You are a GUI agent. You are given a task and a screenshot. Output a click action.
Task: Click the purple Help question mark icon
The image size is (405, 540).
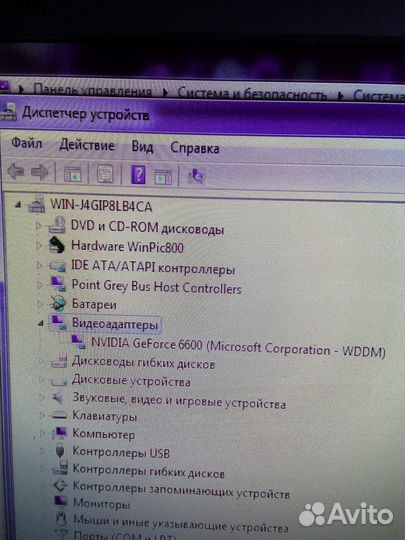click(138, 175)
